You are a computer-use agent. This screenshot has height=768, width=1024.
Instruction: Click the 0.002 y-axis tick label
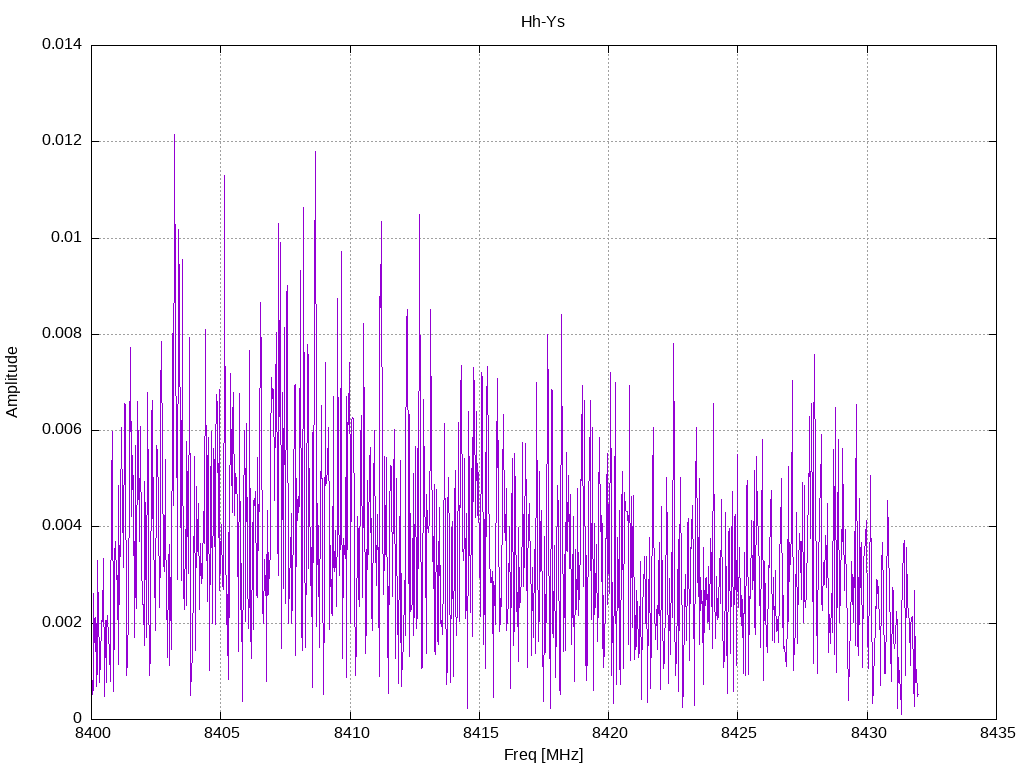[x=61, y=622]
